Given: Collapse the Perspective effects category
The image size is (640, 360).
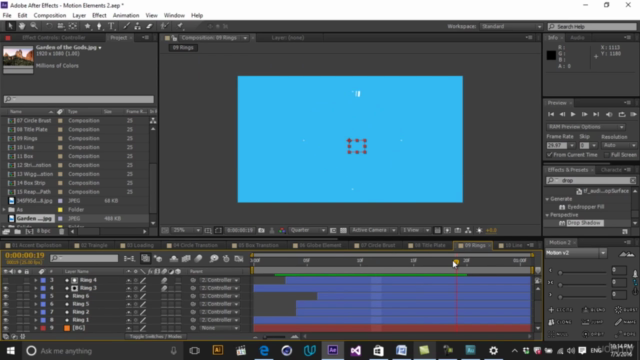Looking at the screenshot, I should tap(548, 215).
